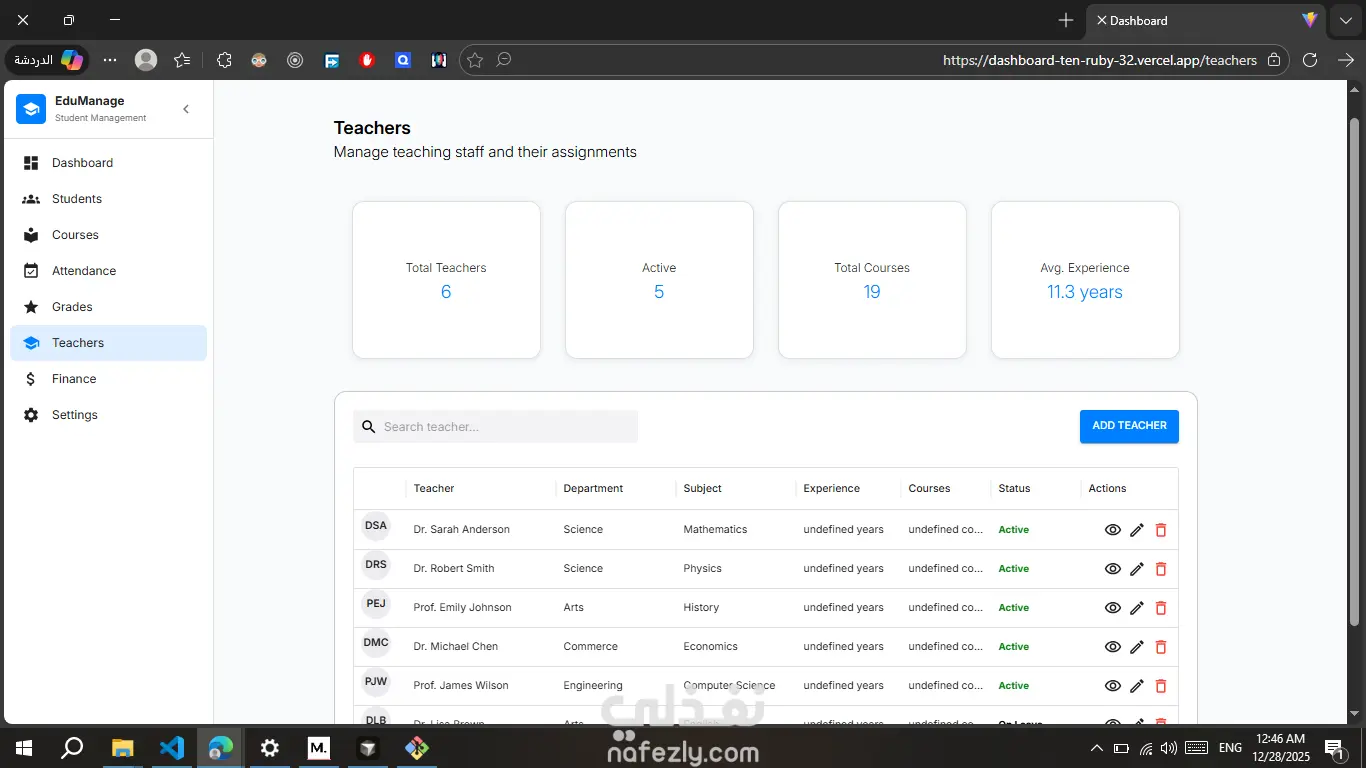Open the tab actions chevron menu

(x=1346, y=20)
